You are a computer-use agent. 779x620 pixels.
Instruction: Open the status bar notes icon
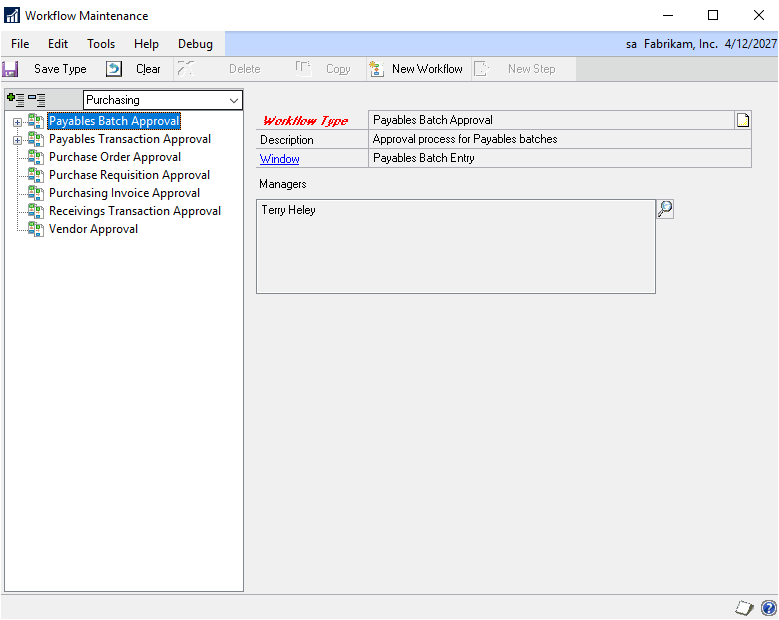point(744,608)
